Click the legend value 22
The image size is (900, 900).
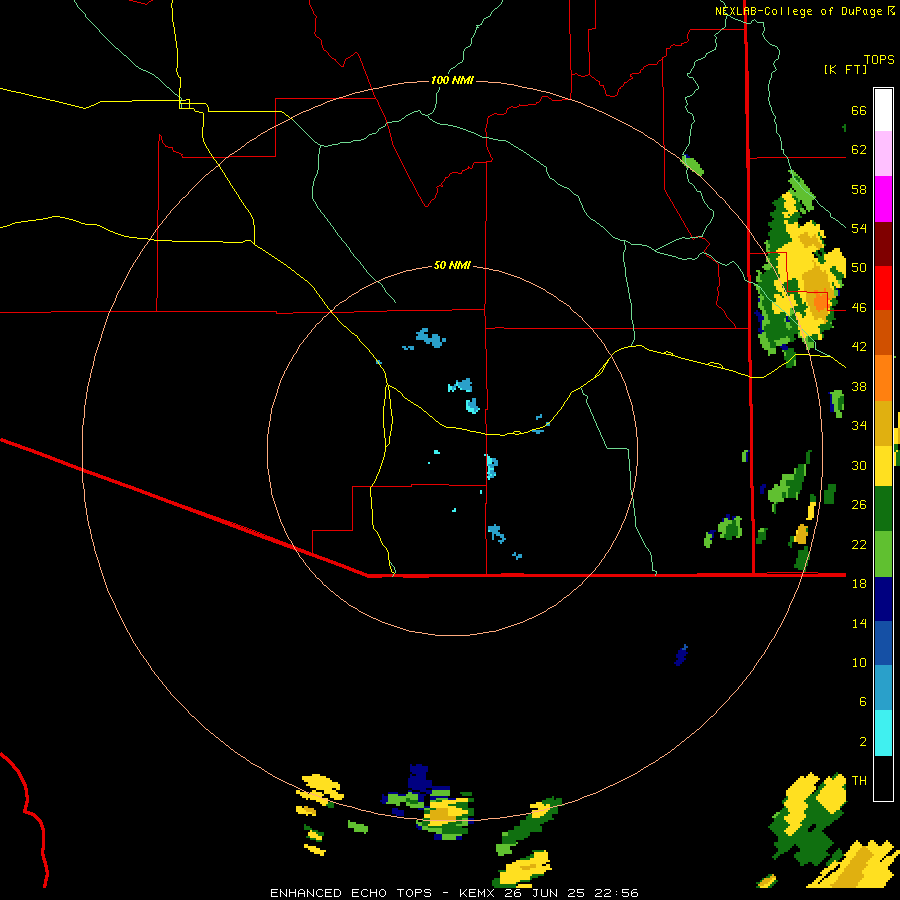point(859,544)
